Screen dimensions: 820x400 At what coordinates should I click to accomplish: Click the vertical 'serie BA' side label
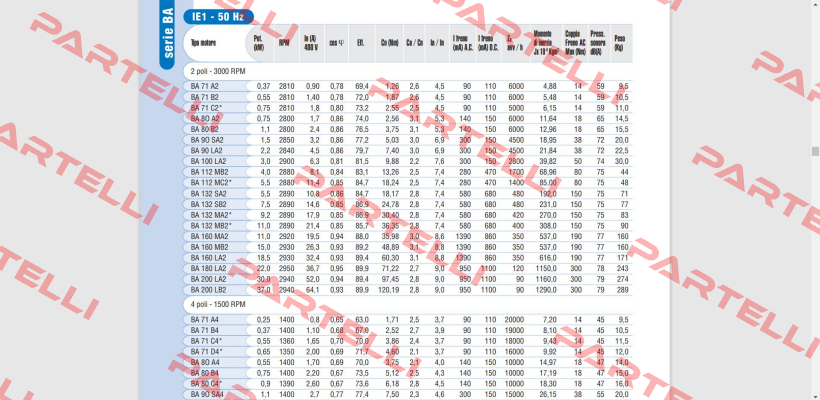[169, 35]
